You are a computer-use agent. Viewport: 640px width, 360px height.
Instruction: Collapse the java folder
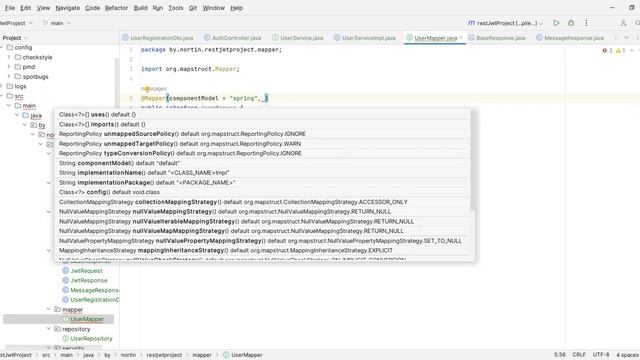17,116
